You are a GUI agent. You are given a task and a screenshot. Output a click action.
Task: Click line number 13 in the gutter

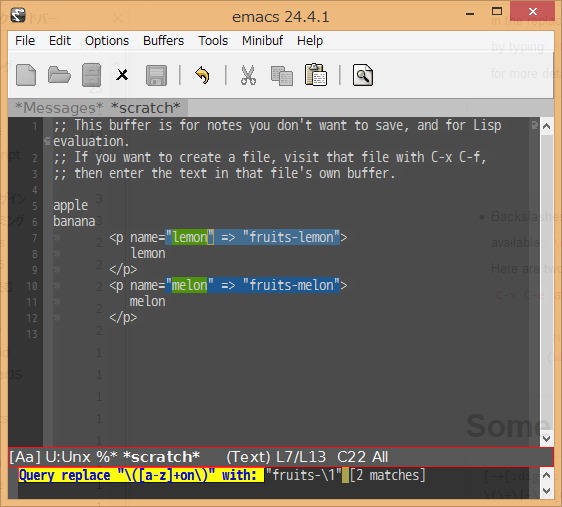[32, 334]
